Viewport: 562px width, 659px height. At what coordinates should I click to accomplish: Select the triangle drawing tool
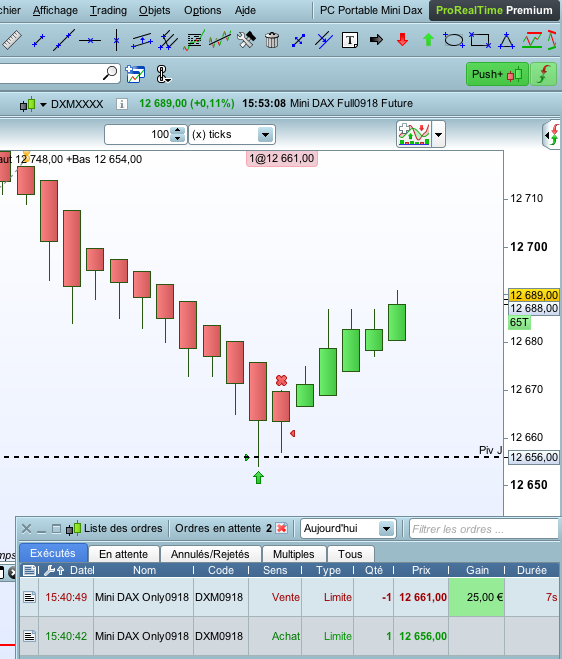click(507, 40)
